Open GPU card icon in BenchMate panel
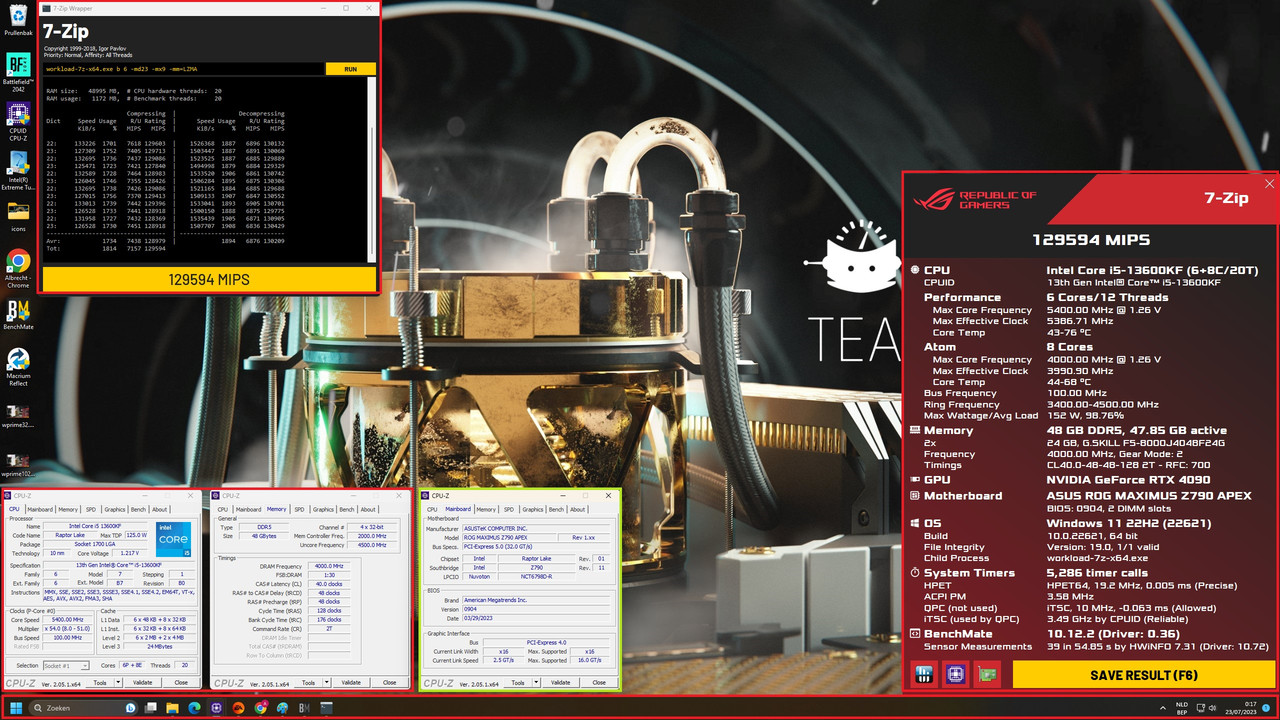This screenshot has height=720, width=1280. 988,675
